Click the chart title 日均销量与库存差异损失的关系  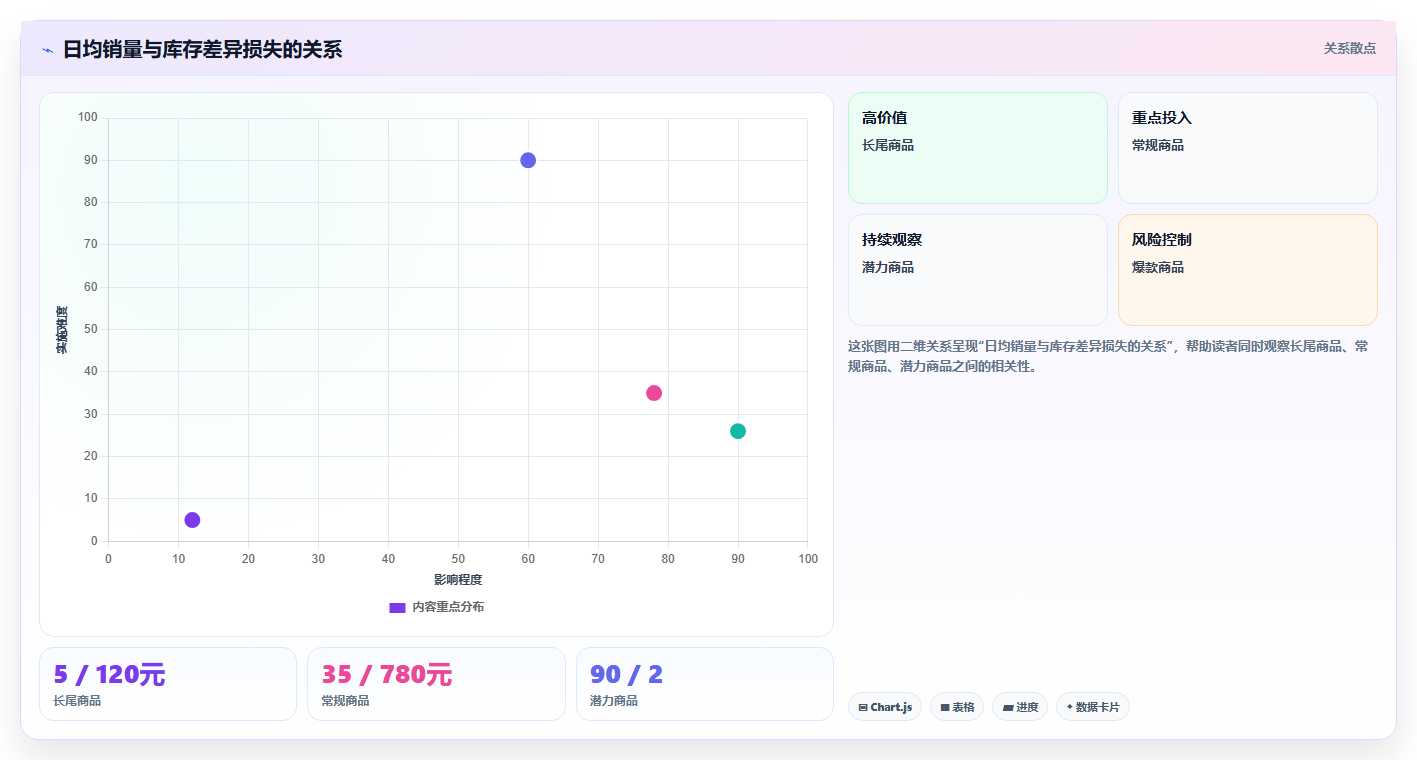point(203,49)
